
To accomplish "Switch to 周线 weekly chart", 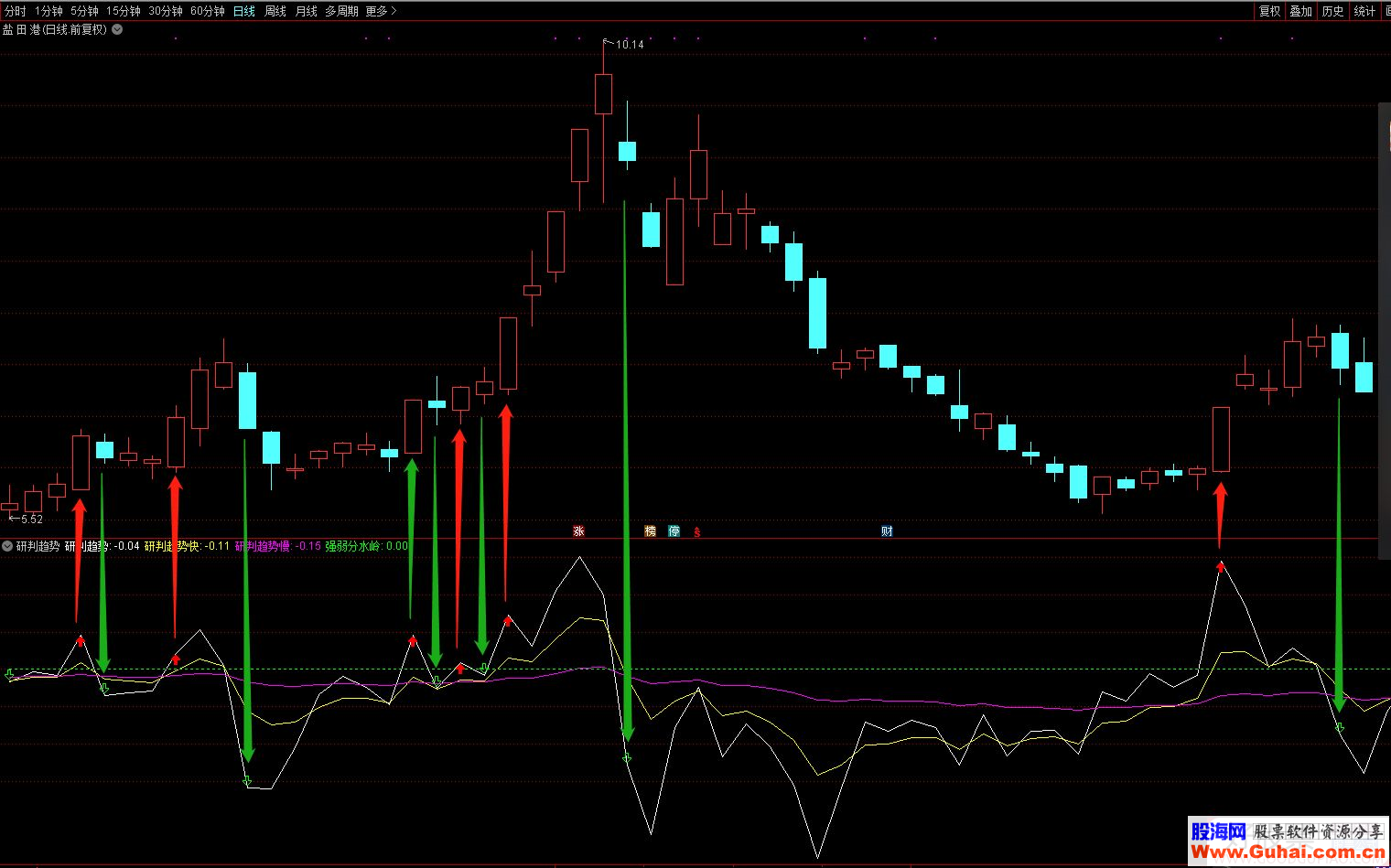I will pyautogui.click(x=275, y=11).
